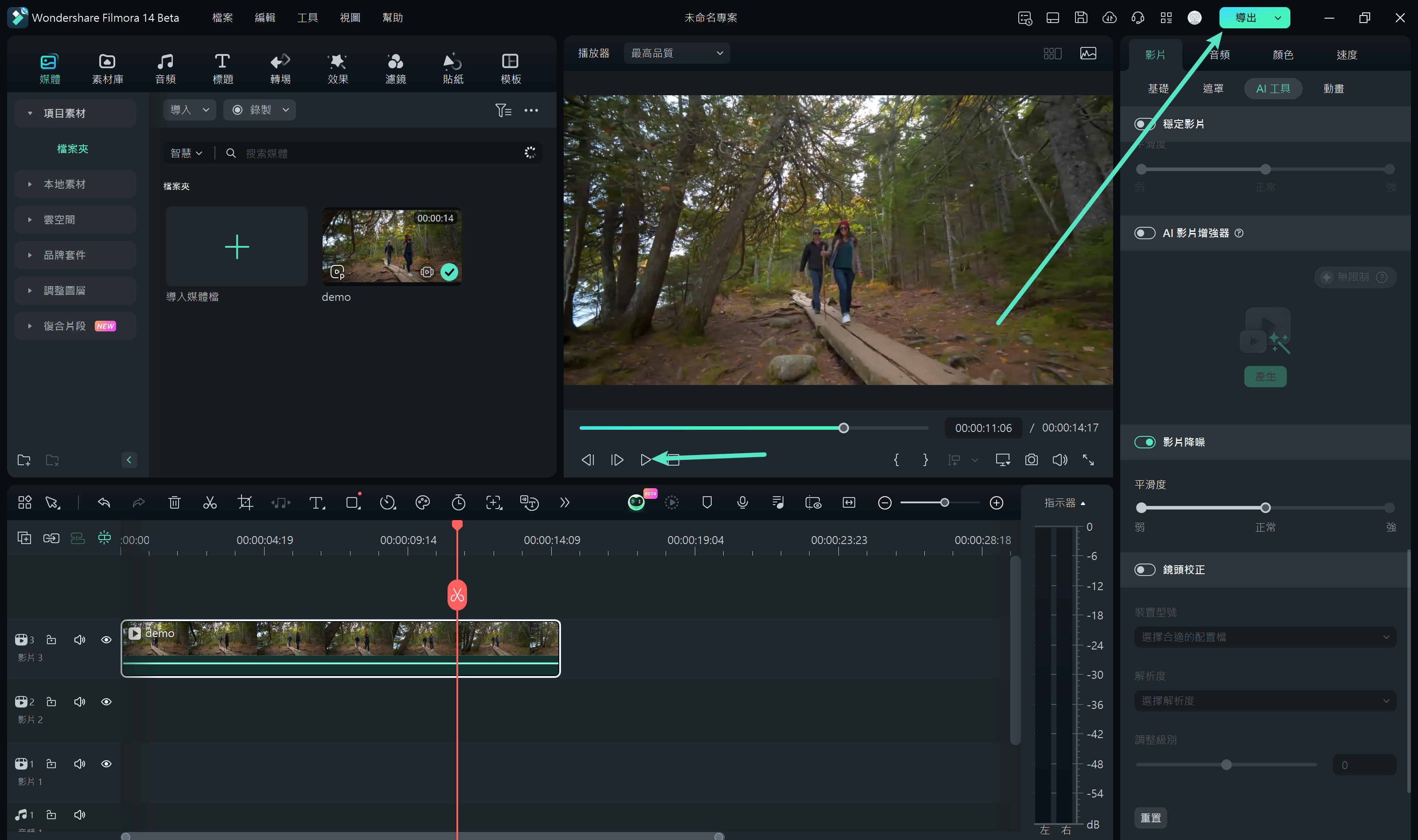Click the timeline zoom slider handle
Viewport: 1418px width, 840px height.
pyautogui.click(x=944, y=503)
